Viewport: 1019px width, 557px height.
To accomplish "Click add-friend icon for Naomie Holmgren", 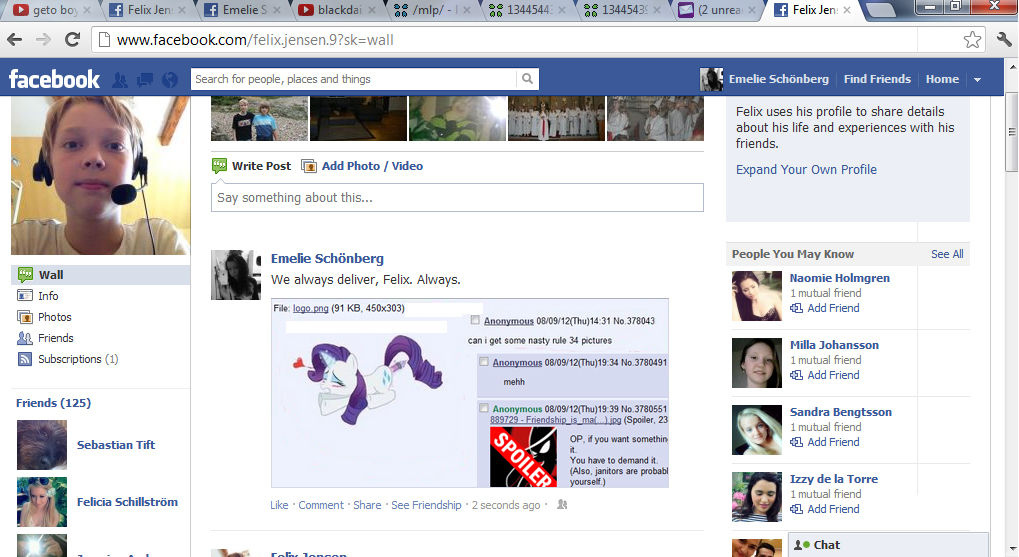I will click(x=796, y=308).
